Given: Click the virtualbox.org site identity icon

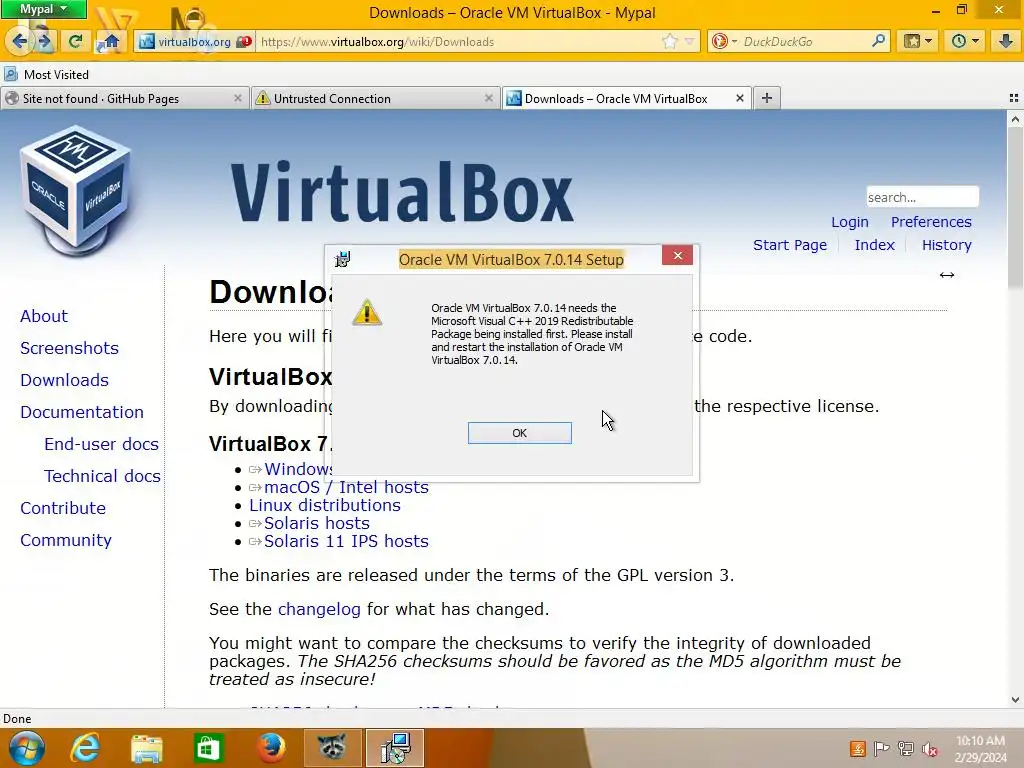Looking at the screenshot, I should tap(147, 41).
